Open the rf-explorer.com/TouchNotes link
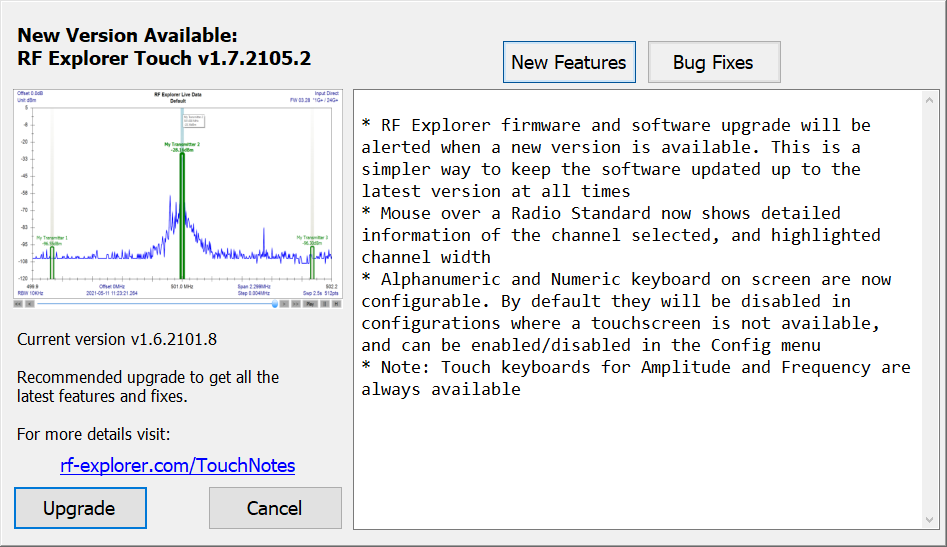The height and width of the screenshot is (547, 947). 178,465
